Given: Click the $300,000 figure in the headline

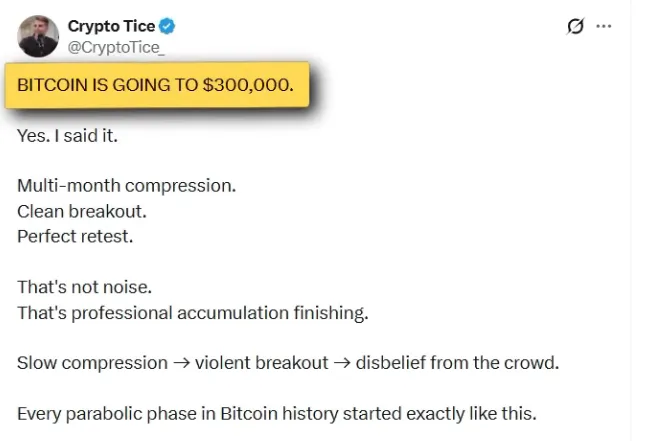Looking at the screenshot, I should tap(247, 86).
